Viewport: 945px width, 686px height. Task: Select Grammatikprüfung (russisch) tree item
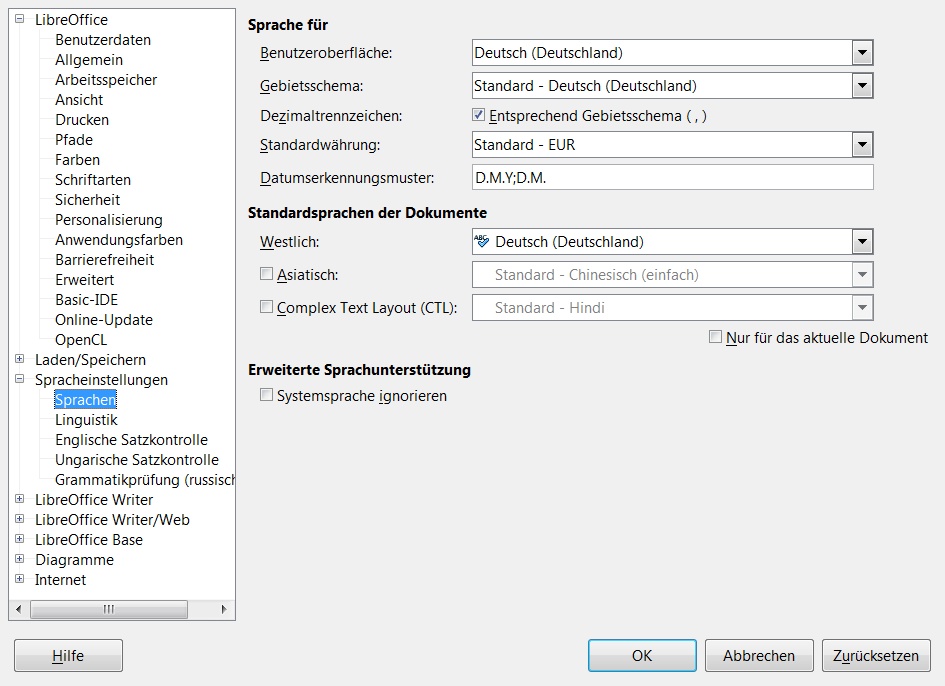[x=145, y=479]
